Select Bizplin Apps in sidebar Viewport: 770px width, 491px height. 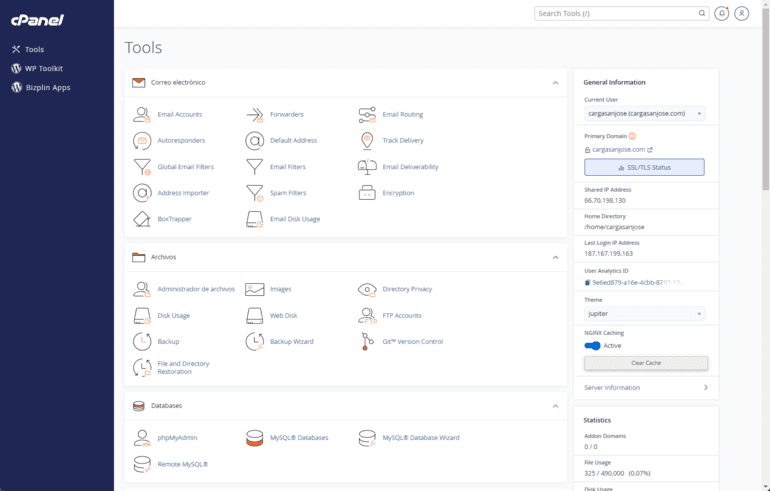(47, 88)
